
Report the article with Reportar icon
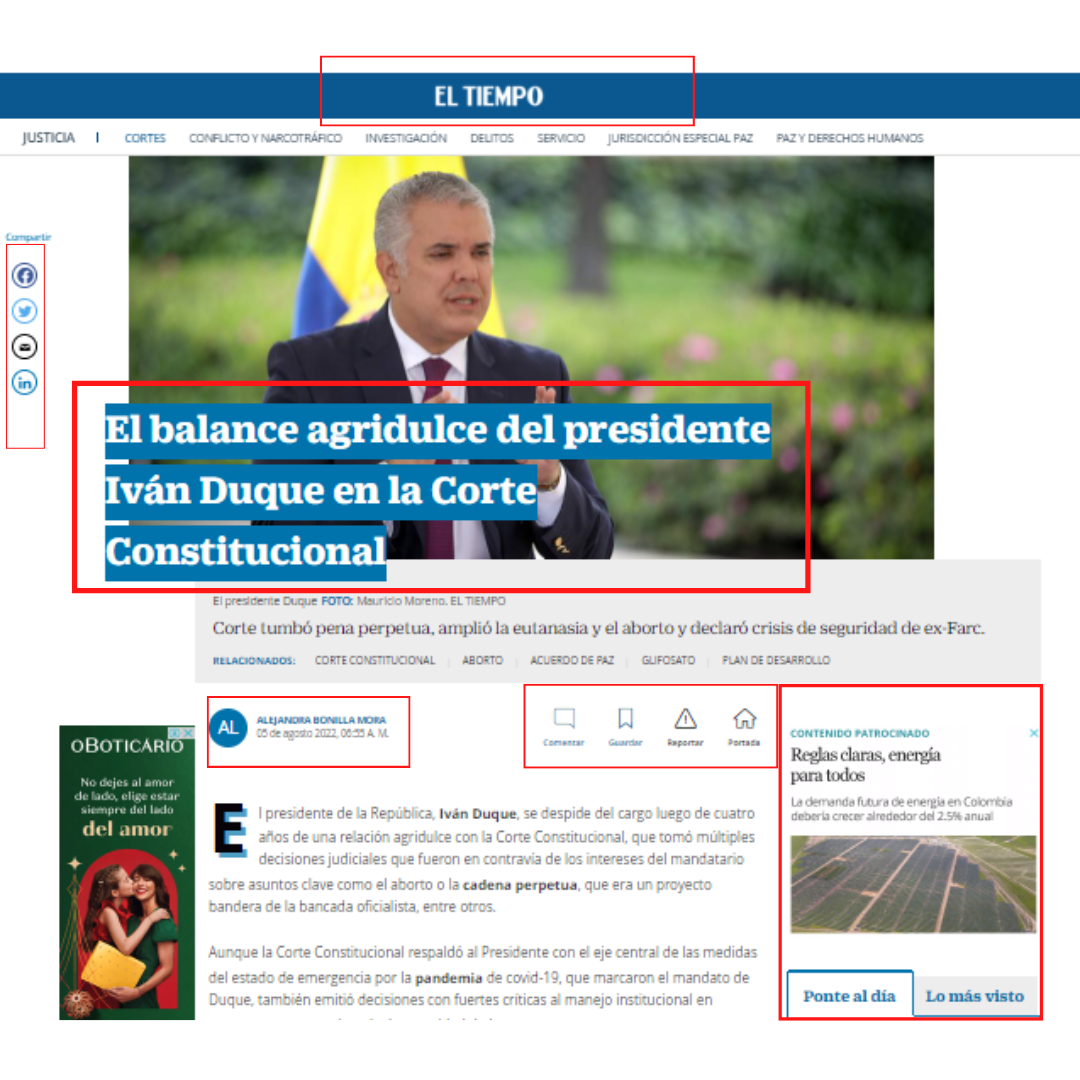pyautogui.click(x=685, y=727)
